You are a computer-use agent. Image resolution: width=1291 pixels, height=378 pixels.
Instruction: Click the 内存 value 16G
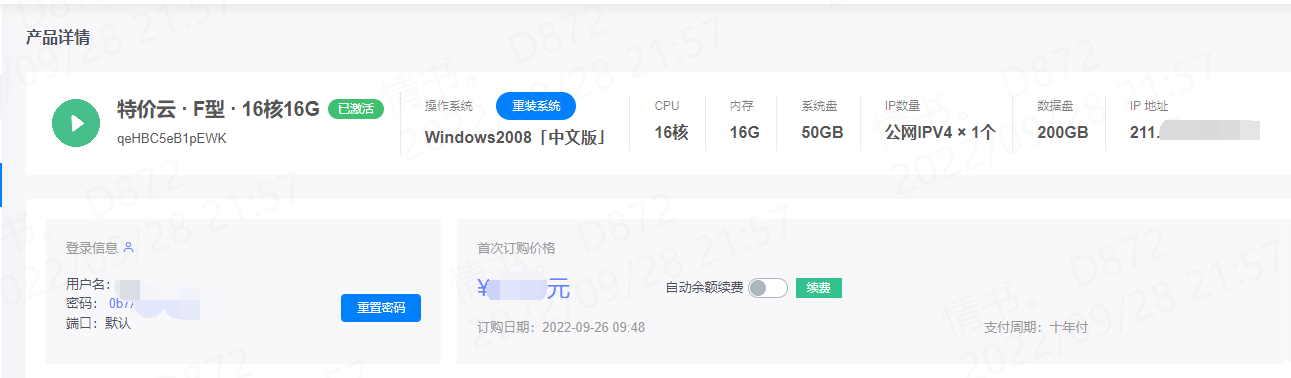pos(745,133)
